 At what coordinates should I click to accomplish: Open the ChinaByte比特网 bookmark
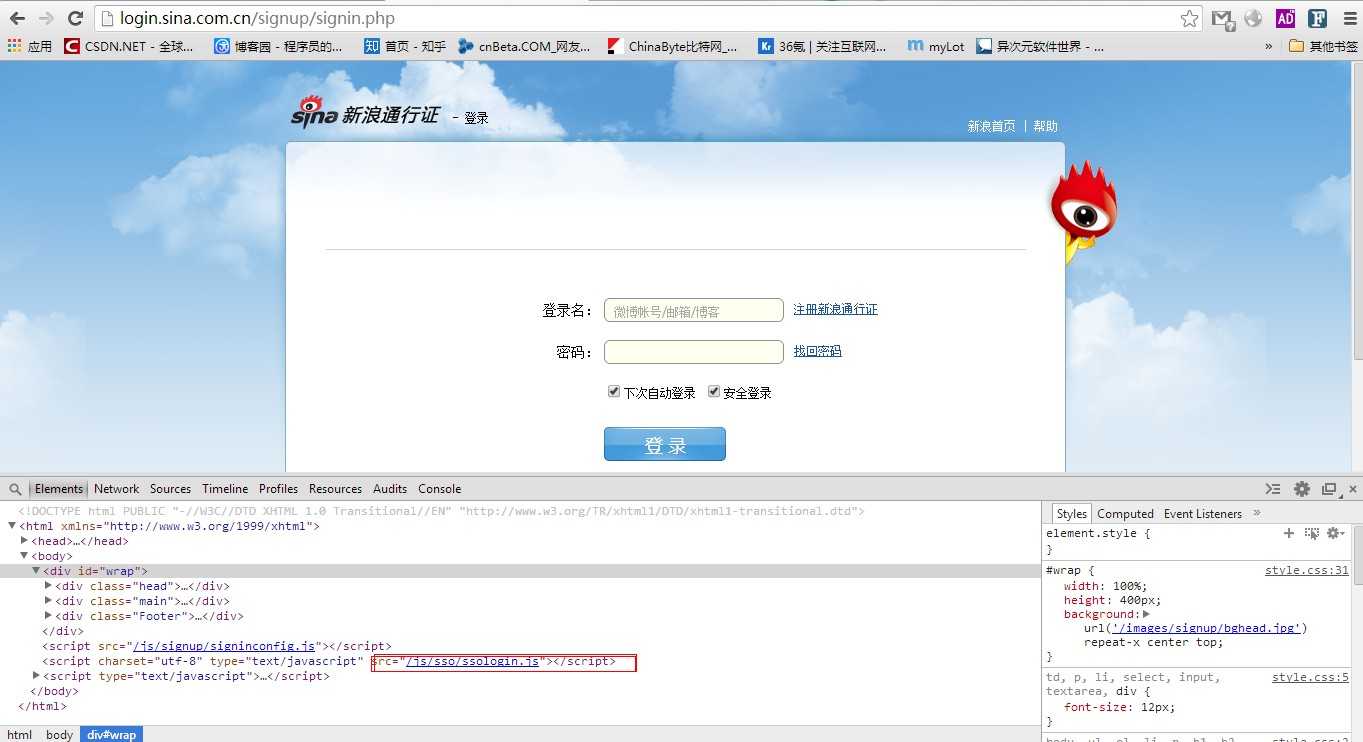[x=673, y=46]
